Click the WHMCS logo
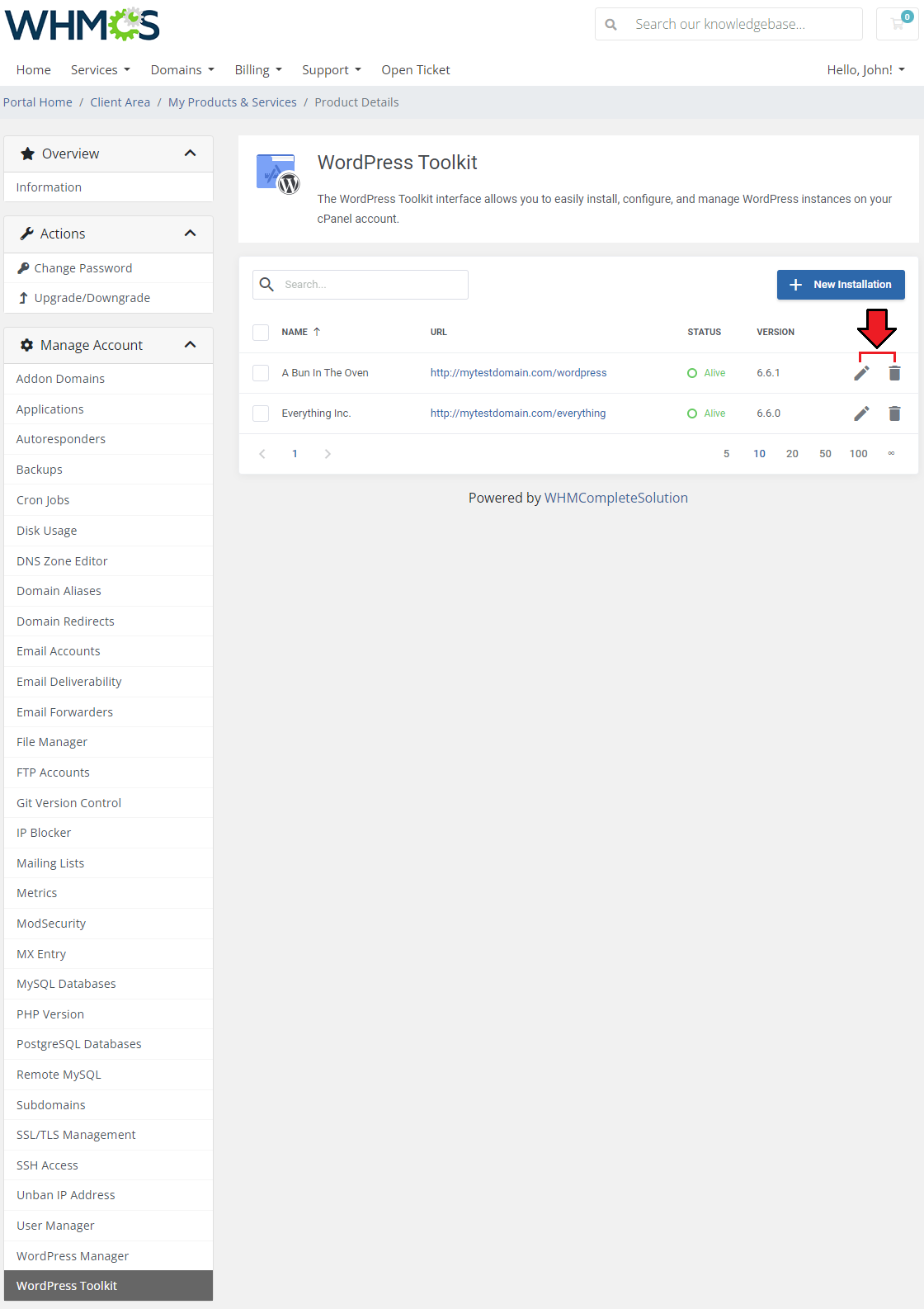Image resolution: width=924 pixels, height=1309 pixels. click(82, 25)
